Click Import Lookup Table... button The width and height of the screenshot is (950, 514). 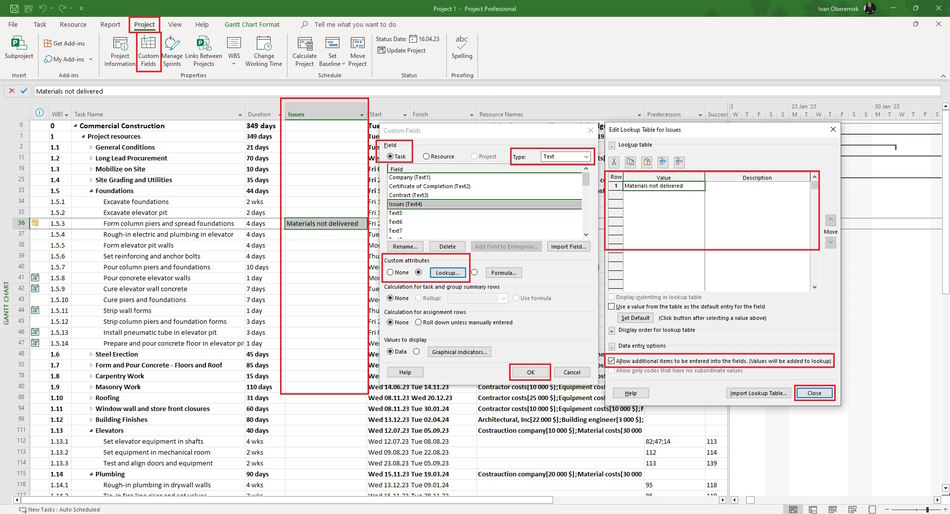758,393
